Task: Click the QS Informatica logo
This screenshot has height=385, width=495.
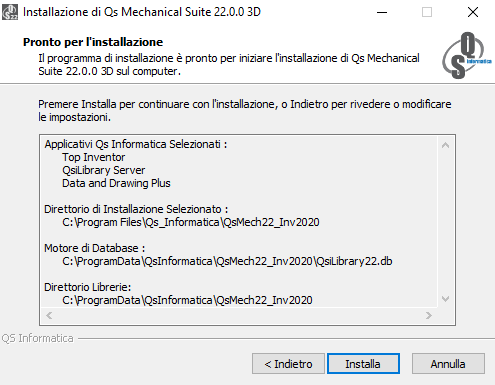Action: [467, 55]
